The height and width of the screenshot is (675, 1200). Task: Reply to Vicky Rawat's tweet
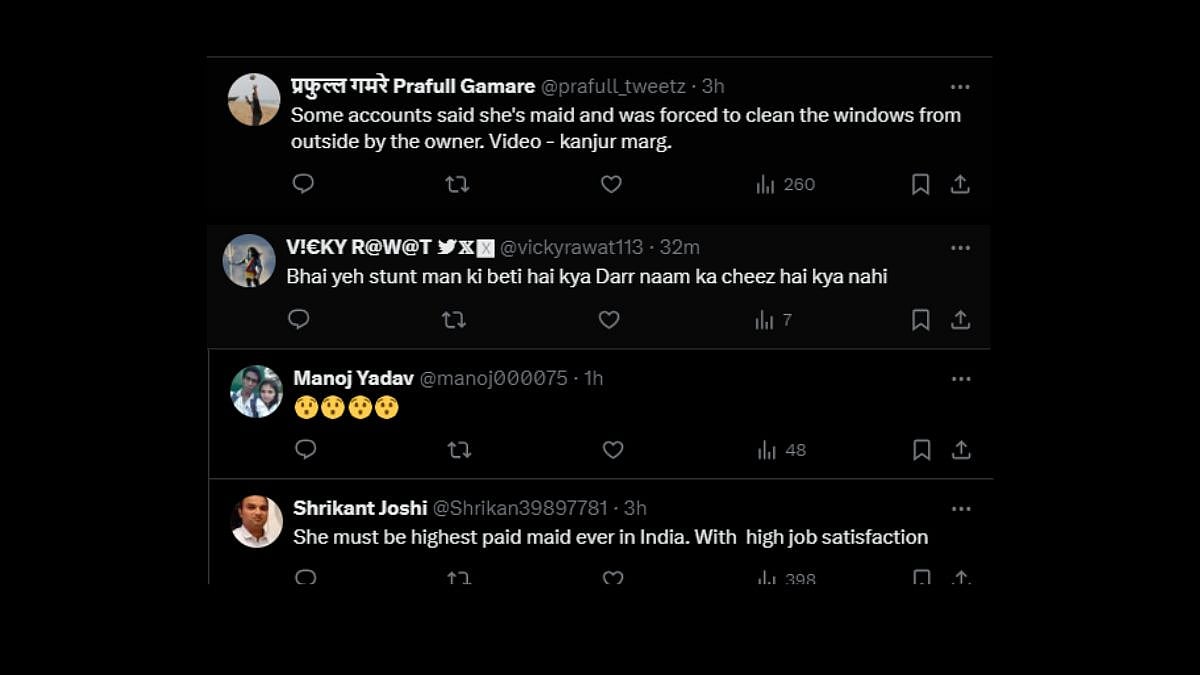pos(298,320)
